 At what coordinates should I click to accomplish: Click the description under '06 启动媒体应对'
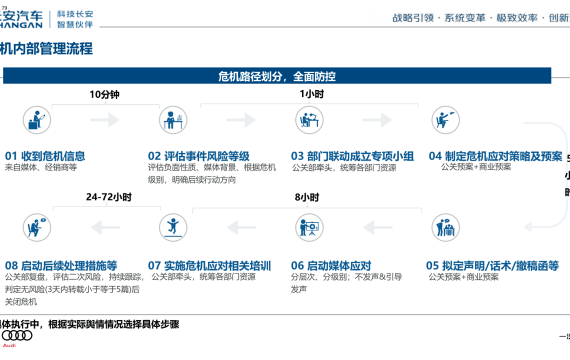[346, 283]
